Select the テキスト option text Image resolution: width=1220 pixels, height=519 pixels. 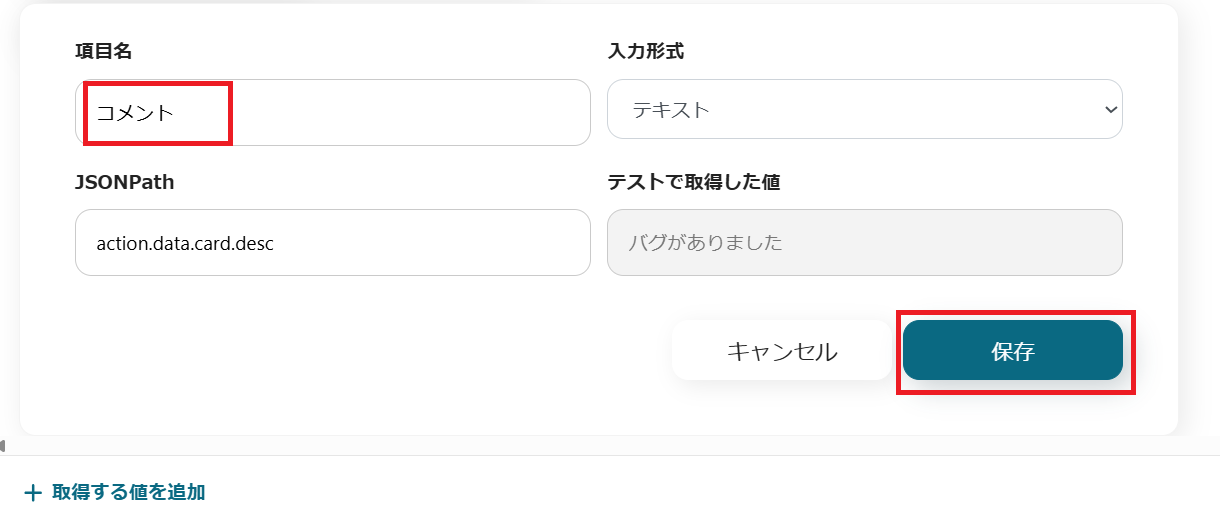(x=671, y=110)
